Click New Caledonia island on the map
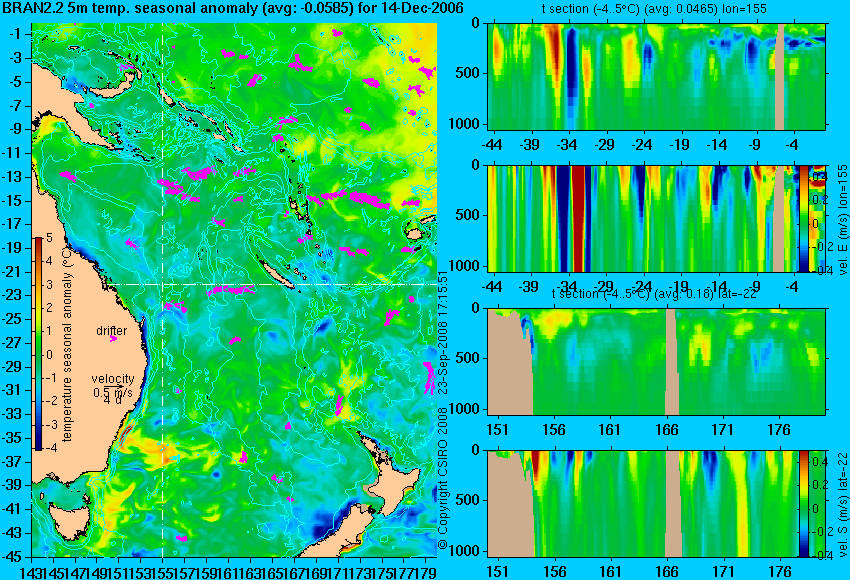This screenshot has width=850, height=580. pos(277,273)
